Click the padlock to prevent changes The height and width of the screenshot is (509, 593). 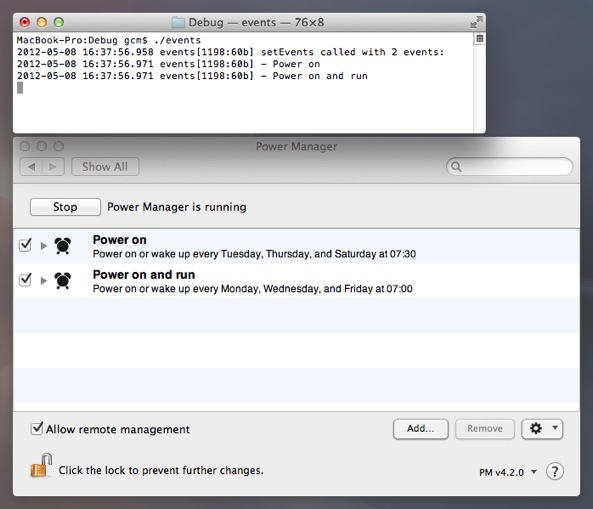(41, 466)
